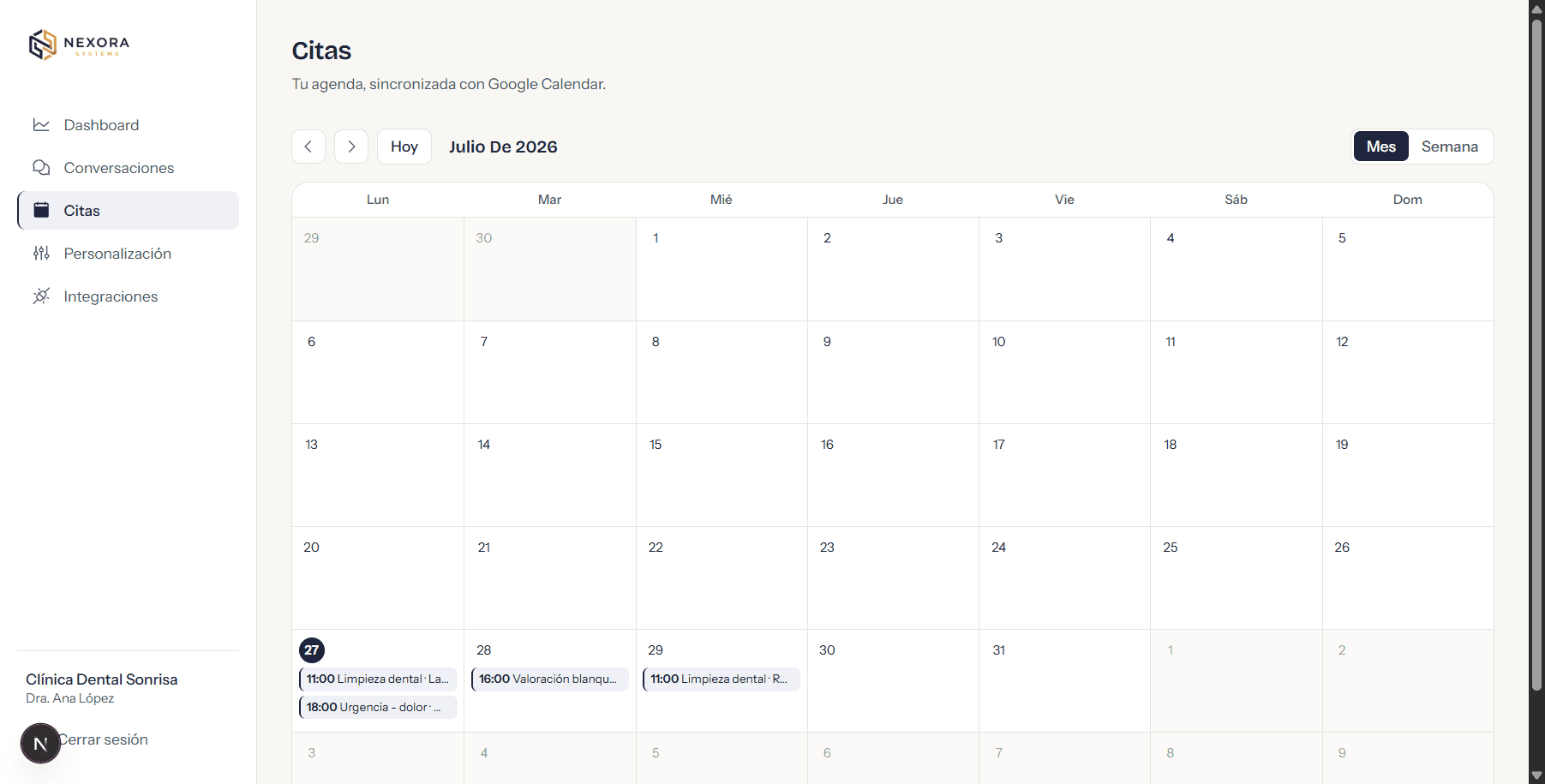The width and height of the screenshot is (1545, 784).
Task: Click the Dom column header
Action: 1408,200
